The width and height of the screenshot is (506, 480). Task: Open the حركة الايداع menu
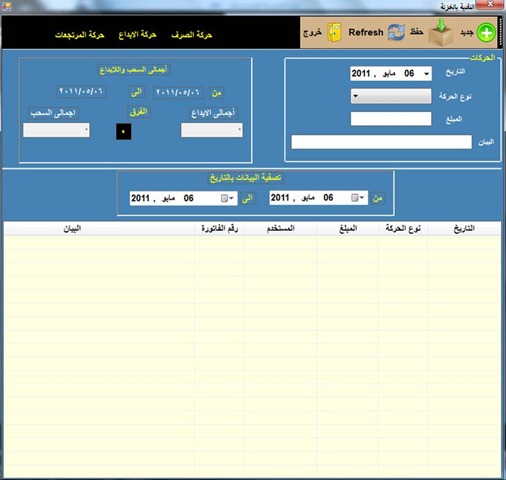tap(137, 35)
